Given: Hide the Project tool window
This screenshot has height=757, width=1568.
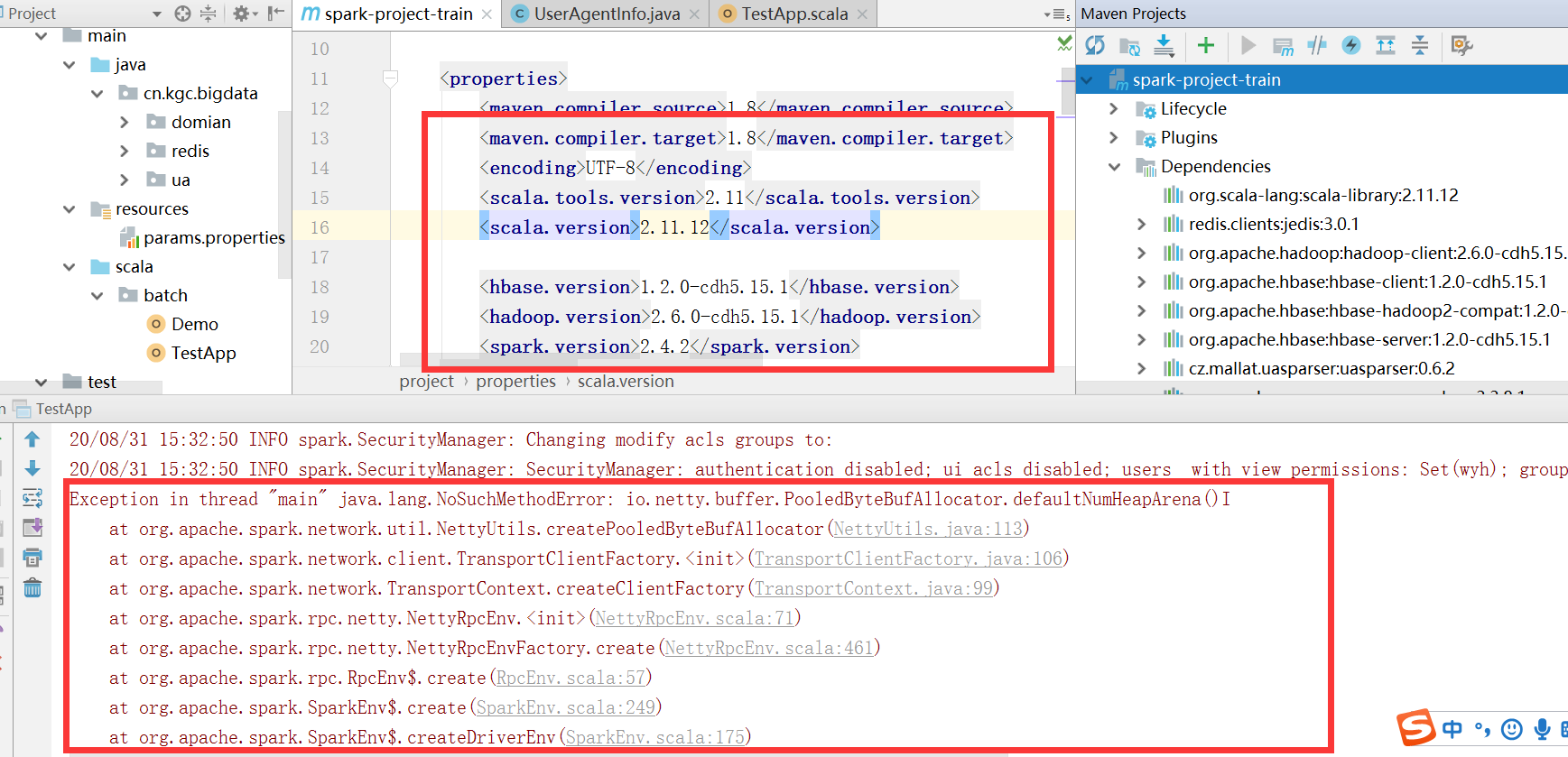Looking at the screenshot, I should (x=276, y=13).
